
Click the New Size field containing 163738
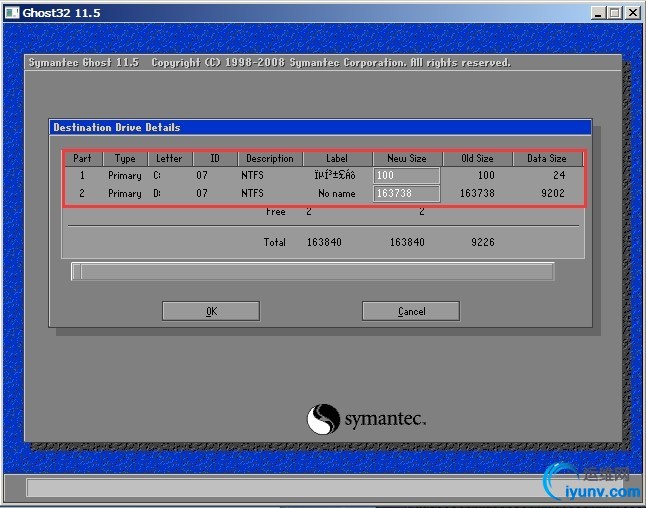406,193
